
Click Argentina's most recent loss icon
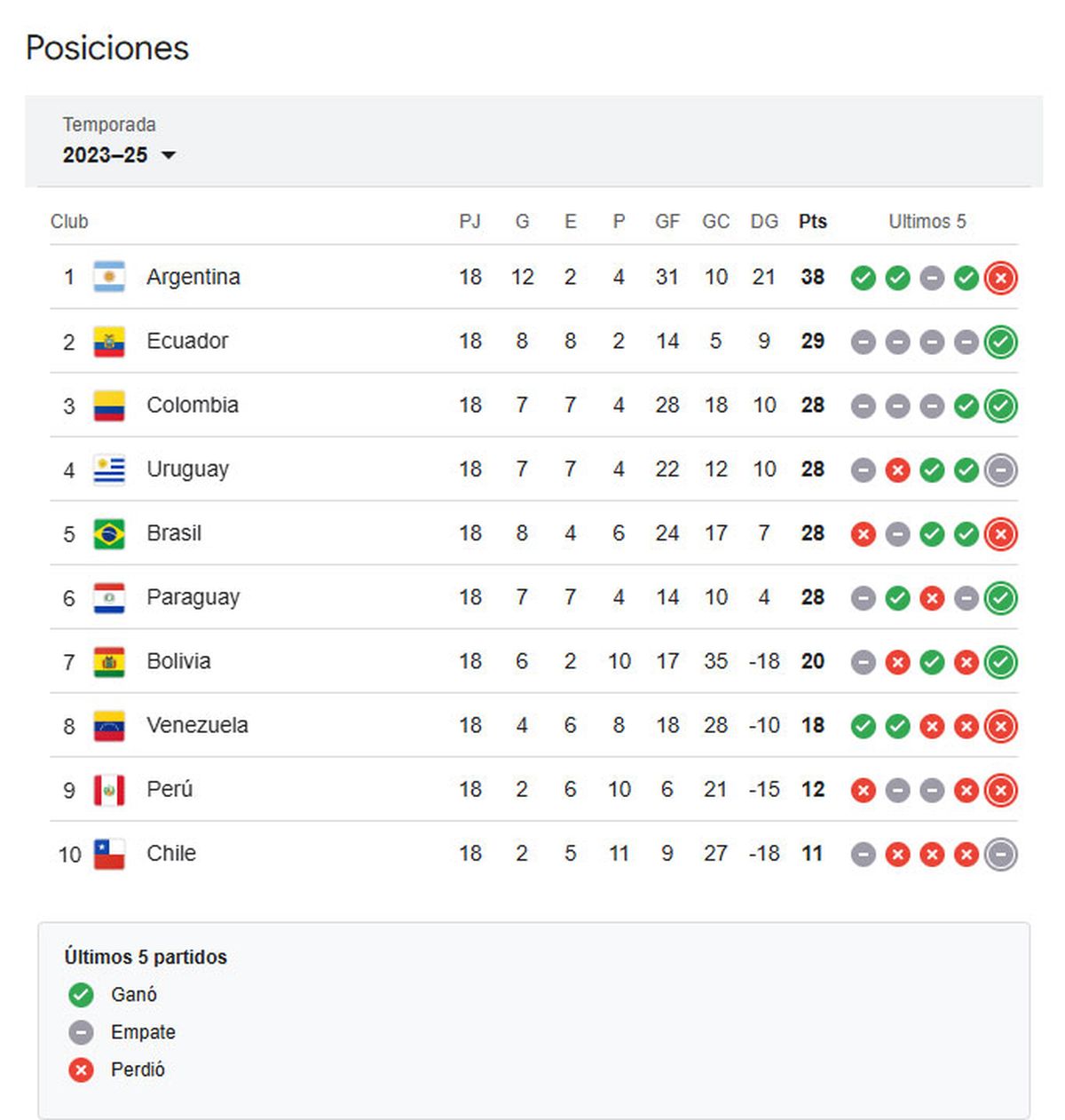coord(1000,278)
